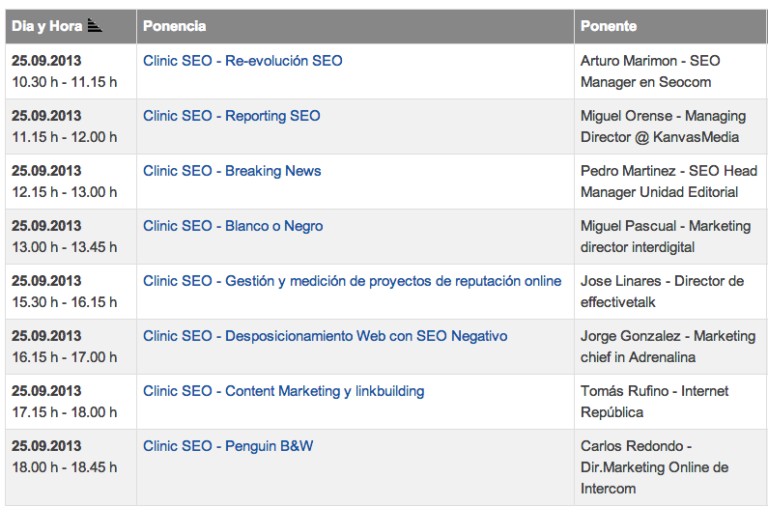This screenshot has width=768, height=506.
Task: Open Clinic SEO - Reporting SEO link
Action: 232,116
